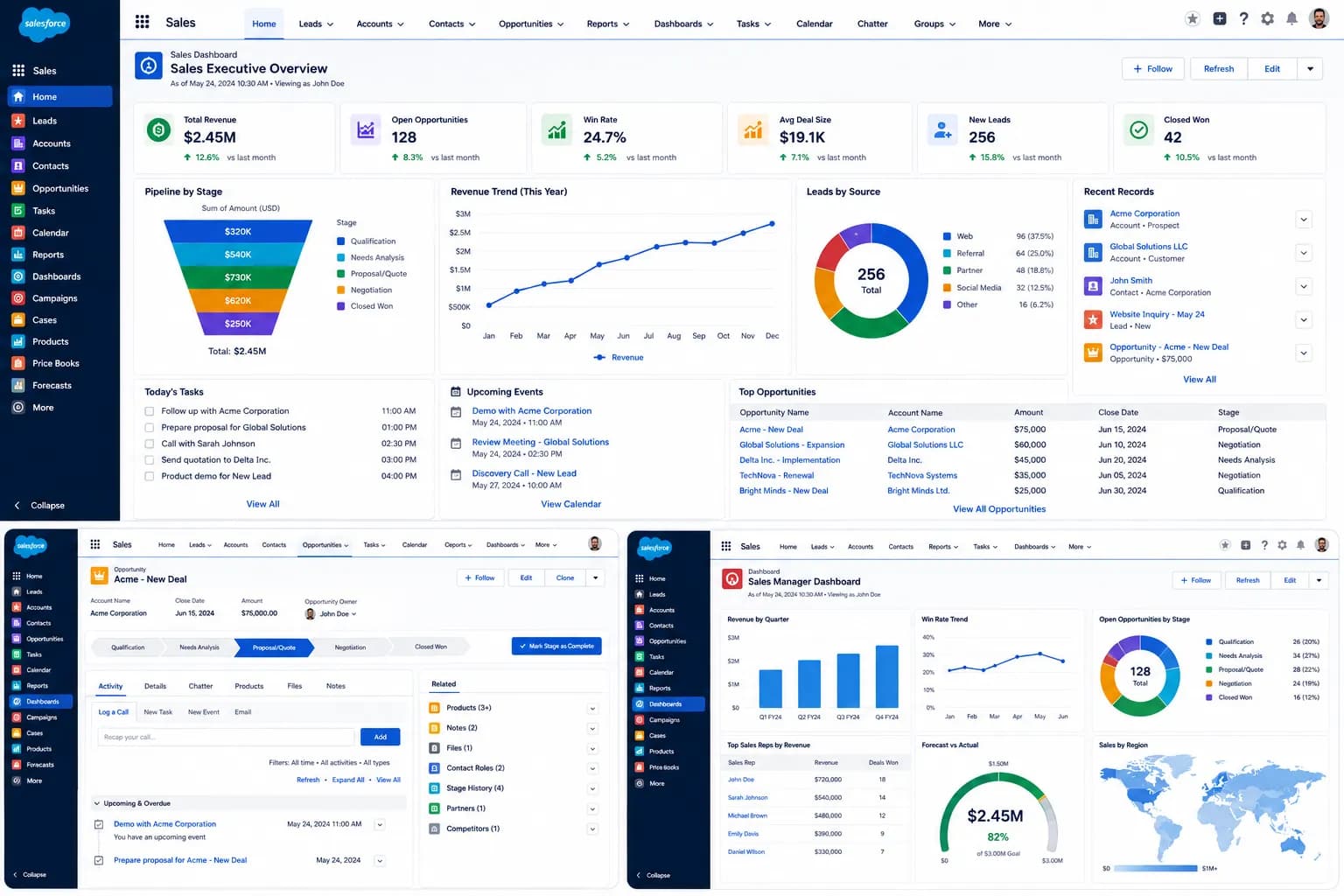Image resolution: width=1344 pixels, height=896 pixels.
Task: Click the icon beside Sales Manager Dashboard title
Action: coord(731,578)
